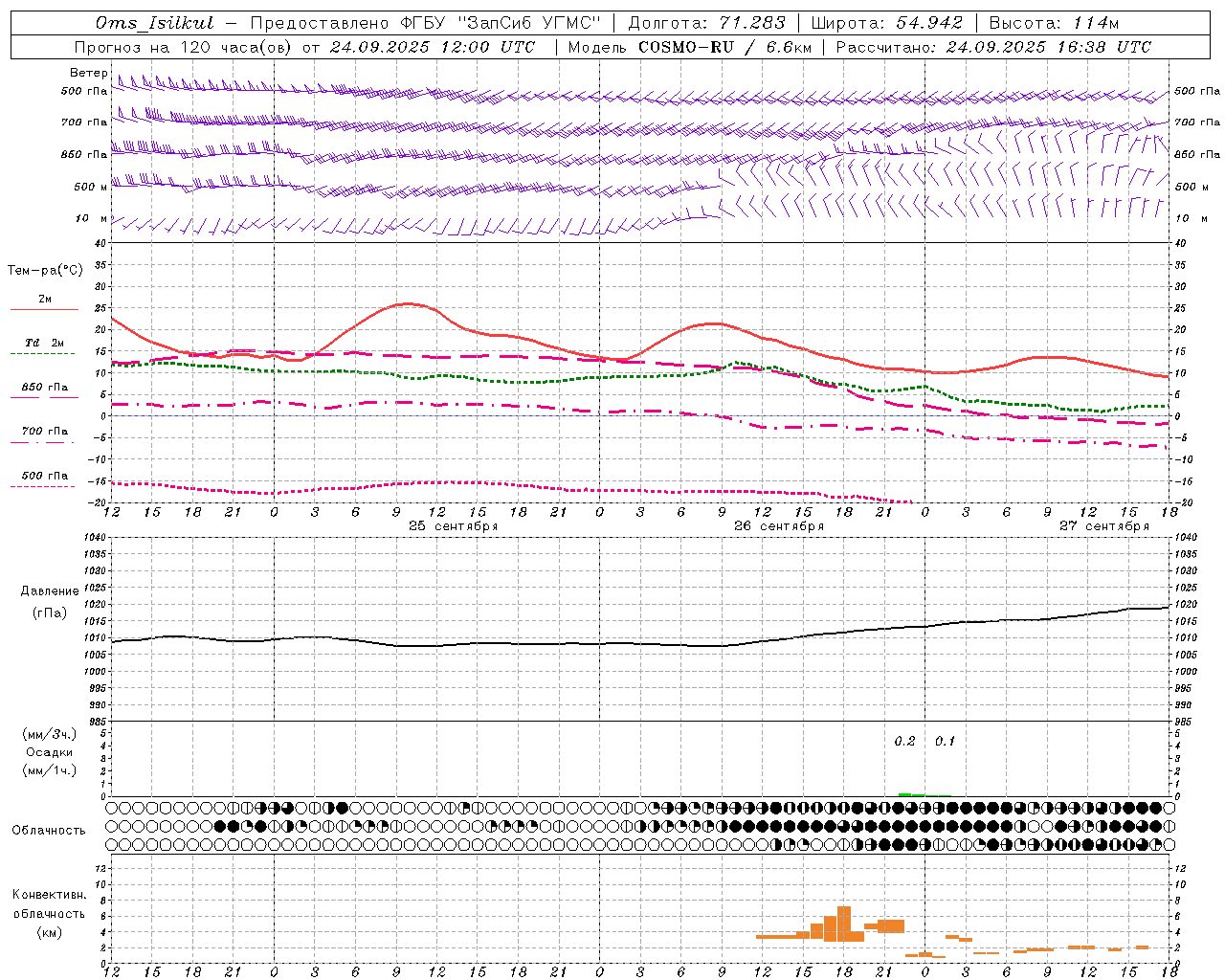Click the (гПа) unit label under Давление
This screenshot has width=1225, height=980.
pos(50,613)
